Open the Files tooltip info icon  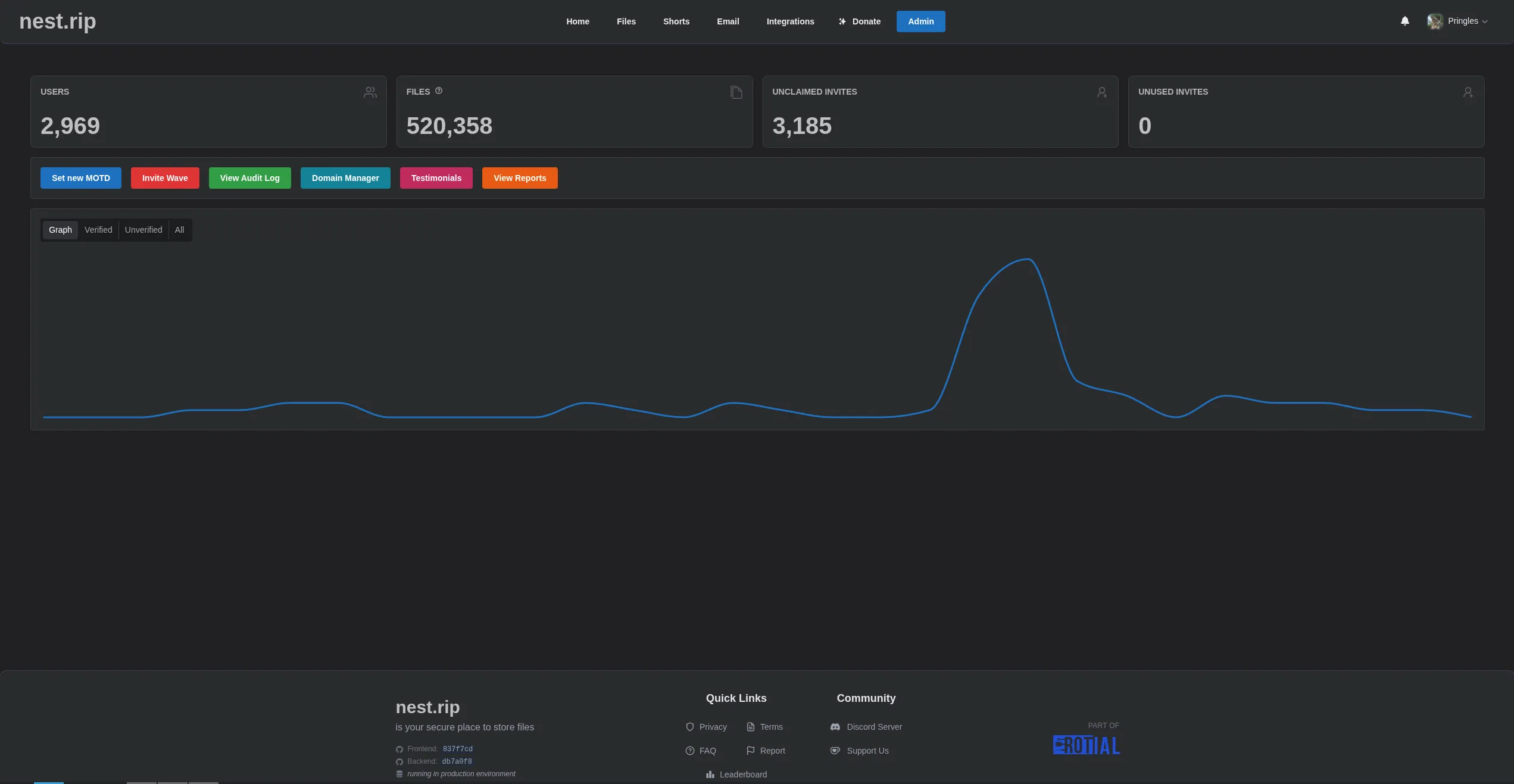(x=439, y=90)
